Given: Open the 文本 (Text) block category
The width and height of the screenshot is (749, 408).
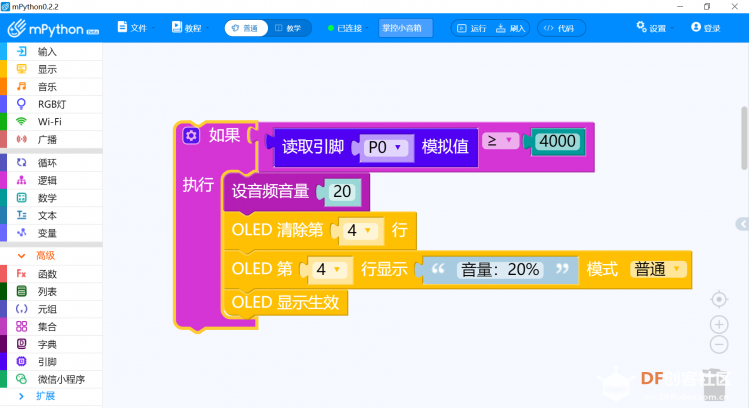Looking at the screenshot, I should (x=51, y=215).
